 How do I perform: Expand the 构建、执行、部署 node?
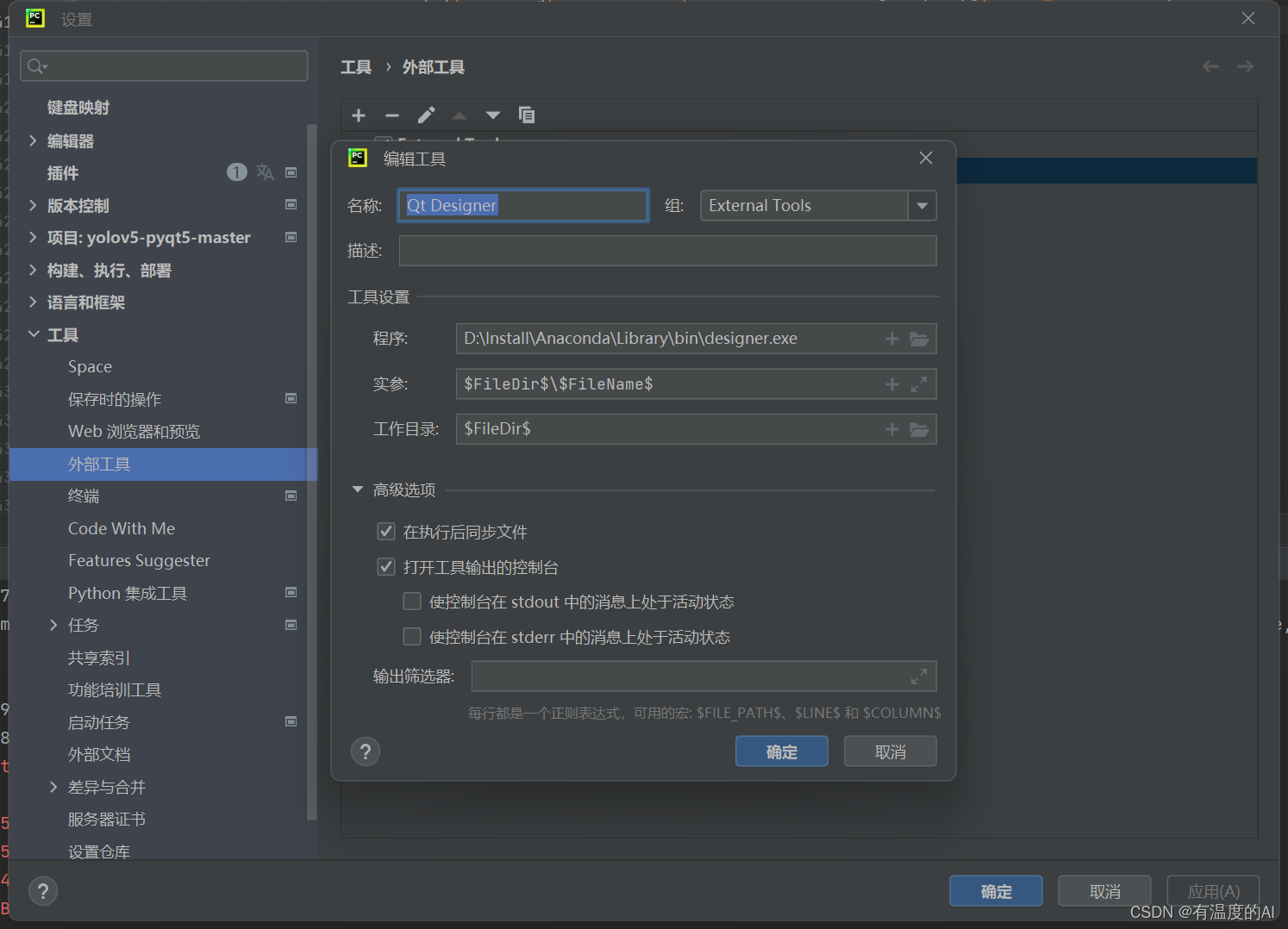tap(33, 270)
